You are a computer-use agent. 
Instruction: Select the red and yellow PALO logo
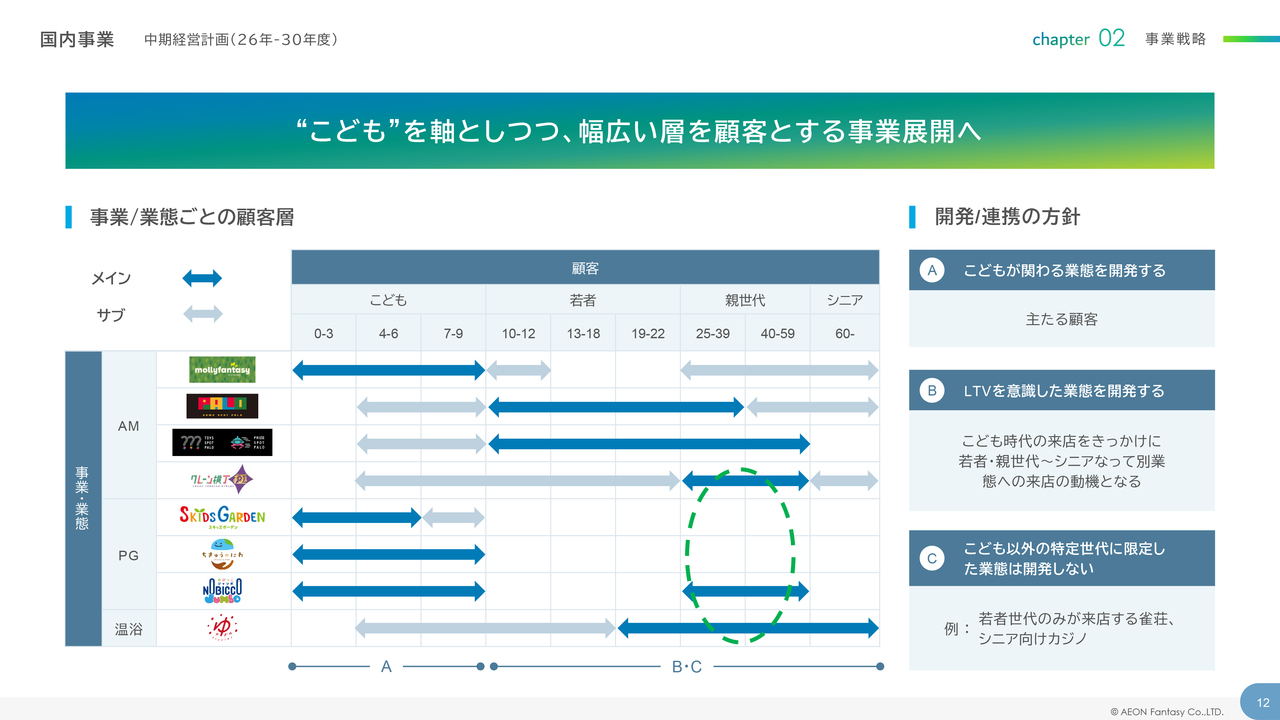(x=222, y=406)
